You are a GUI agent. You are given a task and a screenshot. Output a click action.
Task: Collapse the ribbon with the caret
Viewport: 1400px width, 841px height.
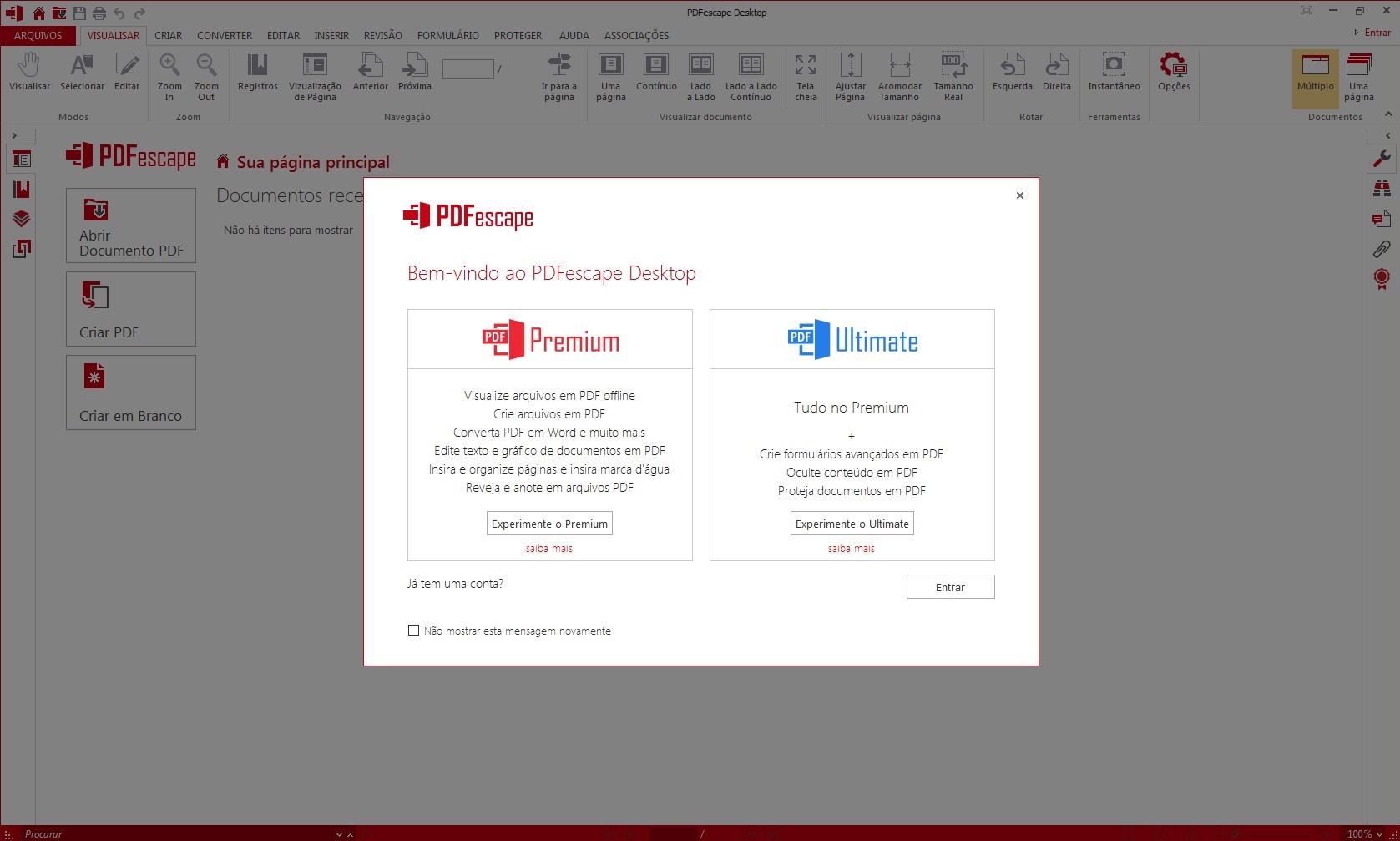(x=1388, y=114)
